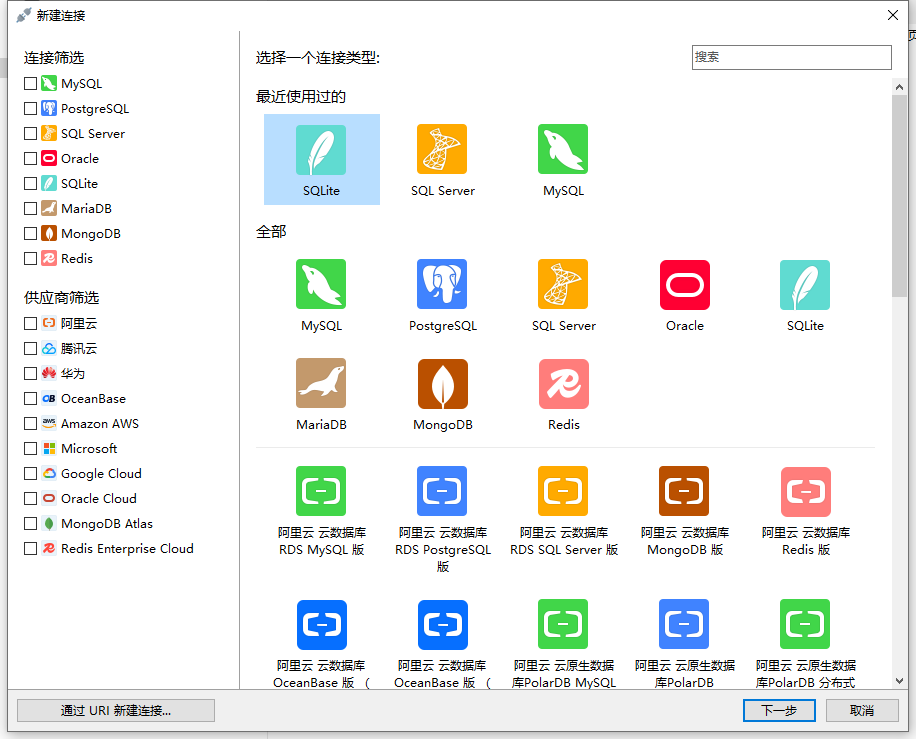Check the 阿里云 vendor filter

tap(30, 323)
